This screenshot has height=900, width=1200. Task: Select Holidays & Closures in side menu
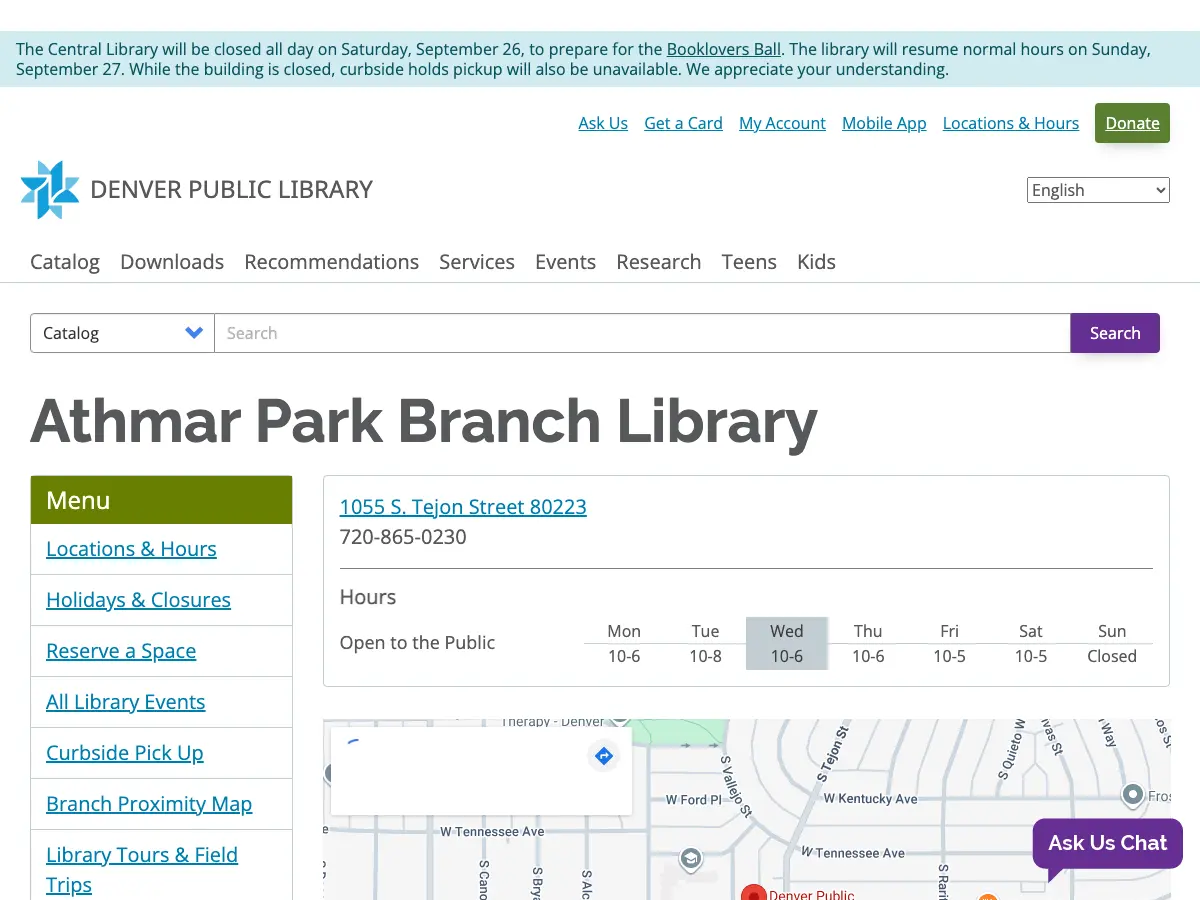pos(138,600)
